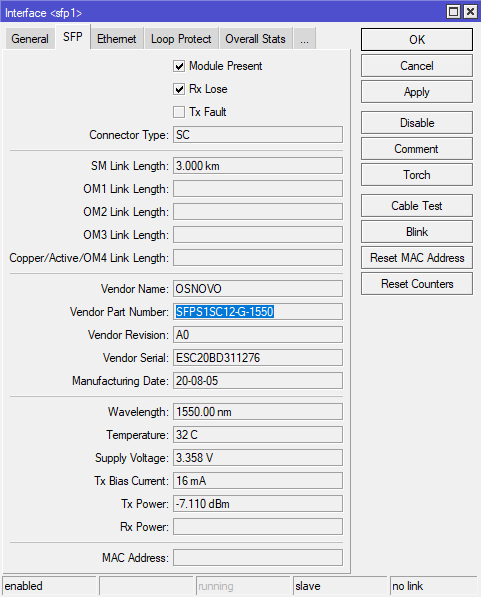Screen dimensions: 481x597
Task: Launch the Torch tool
Action: [x=417, y=174]
